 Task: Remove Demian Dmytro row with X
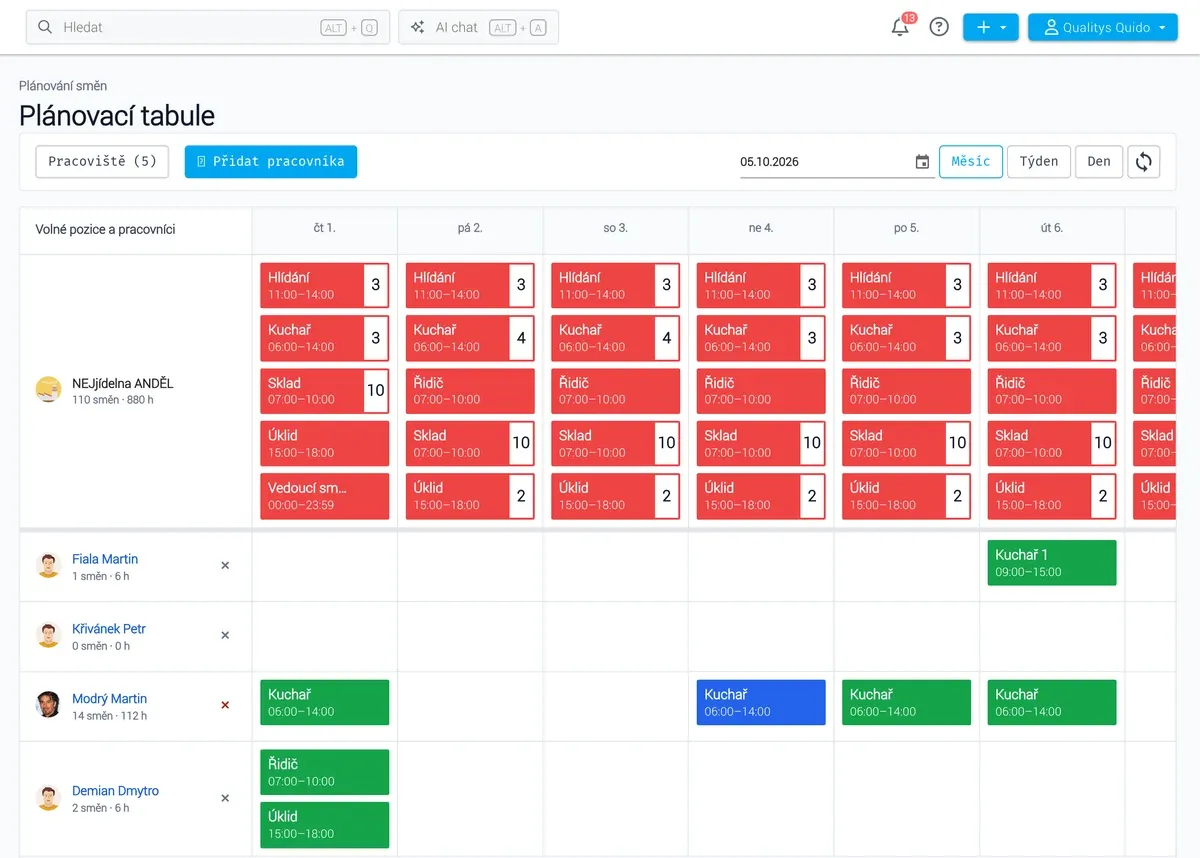[225, 798]
